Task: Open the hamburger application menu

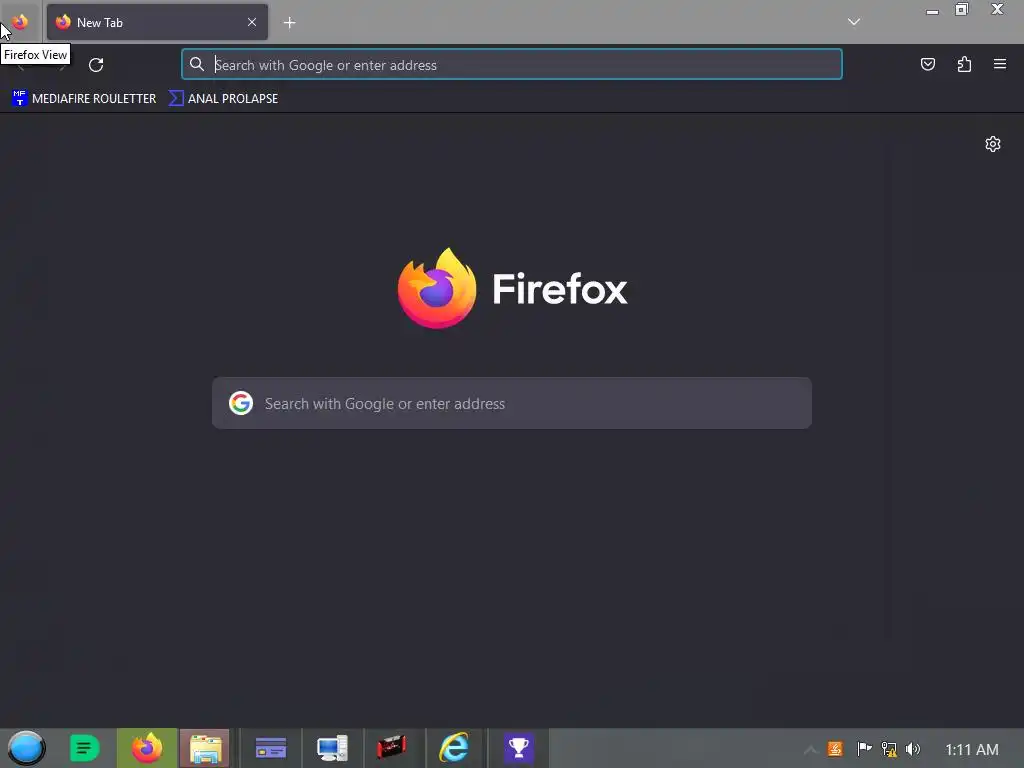Action: tap(1000, 64)
